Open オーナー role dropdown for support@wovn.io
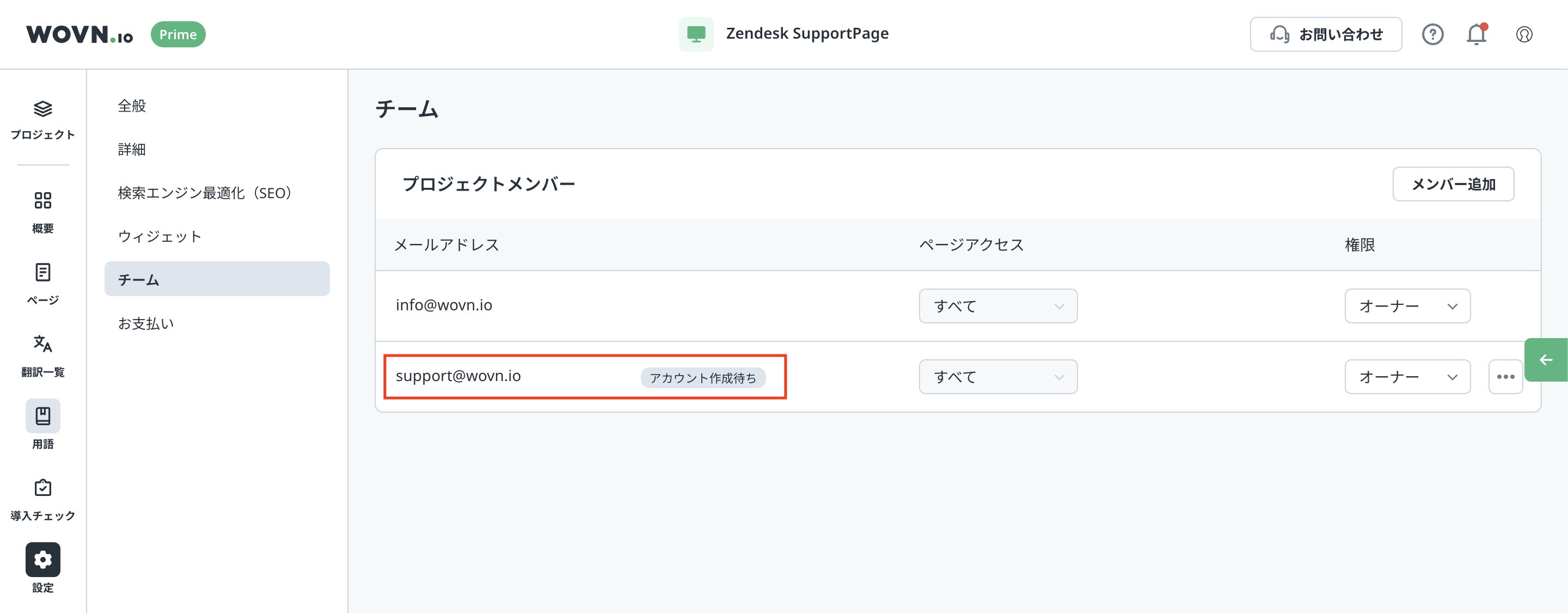The image size is (1568, 613). (1407, 377)
